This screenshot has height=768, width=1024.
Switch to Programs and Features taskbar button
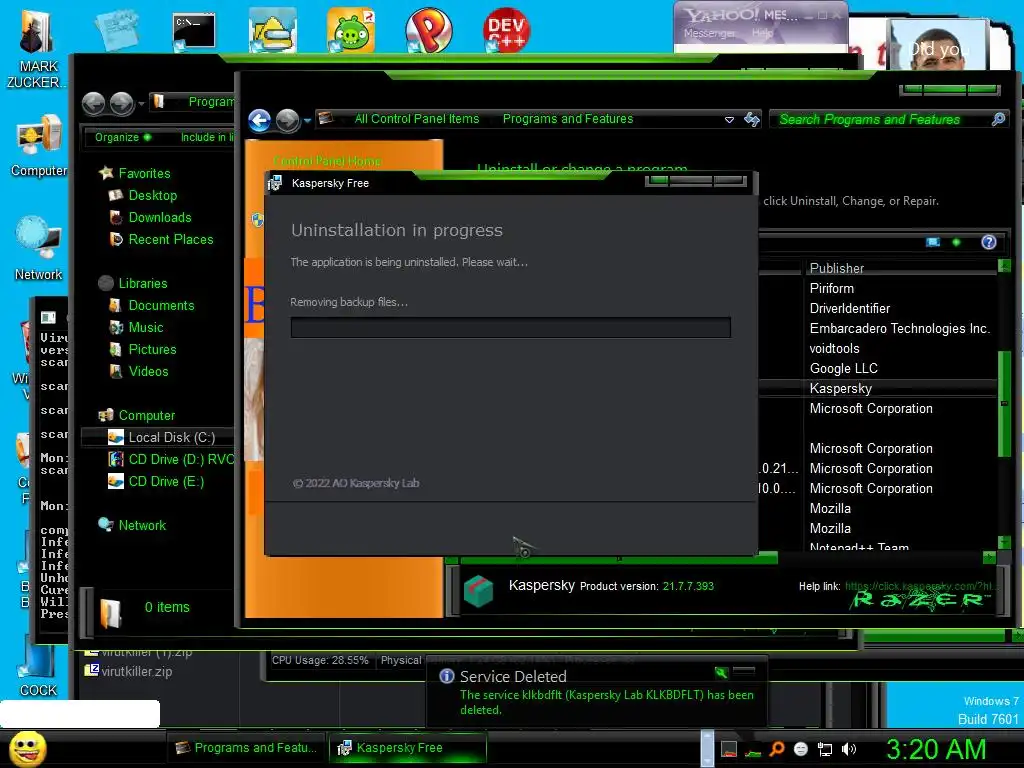(x=246, y=748)
